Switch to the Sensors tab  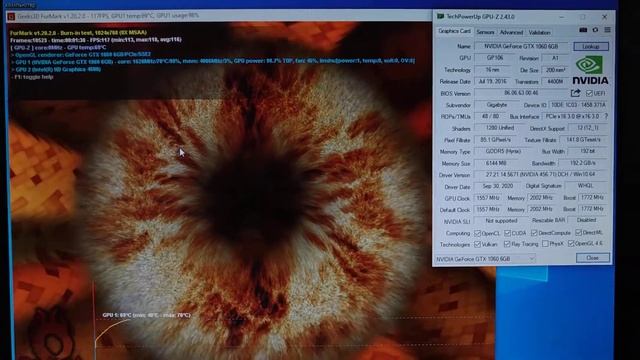(x=485, y=32)
